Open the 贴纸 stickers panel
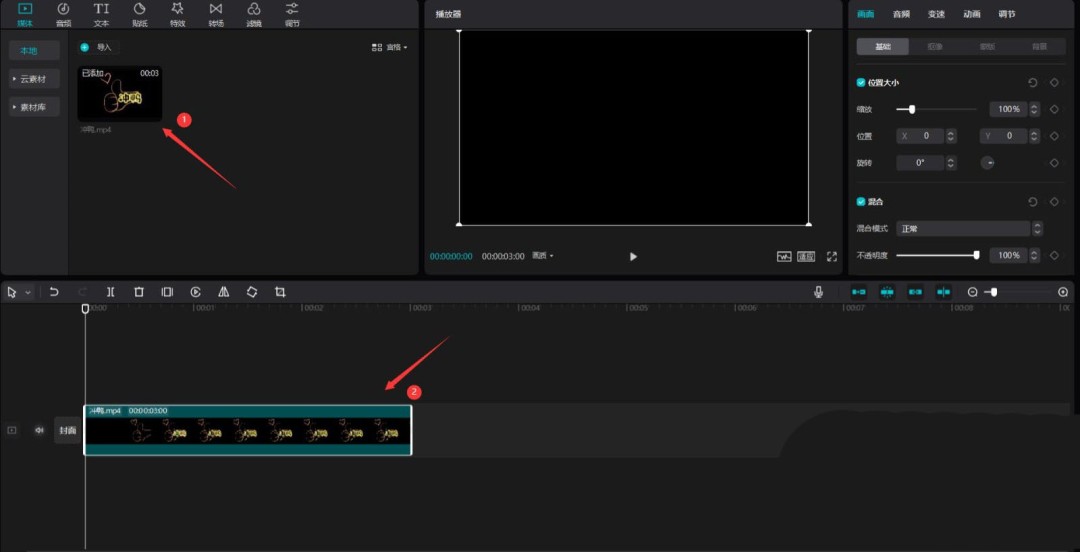Screen dimensions: 1080x552 click(139, 14)
